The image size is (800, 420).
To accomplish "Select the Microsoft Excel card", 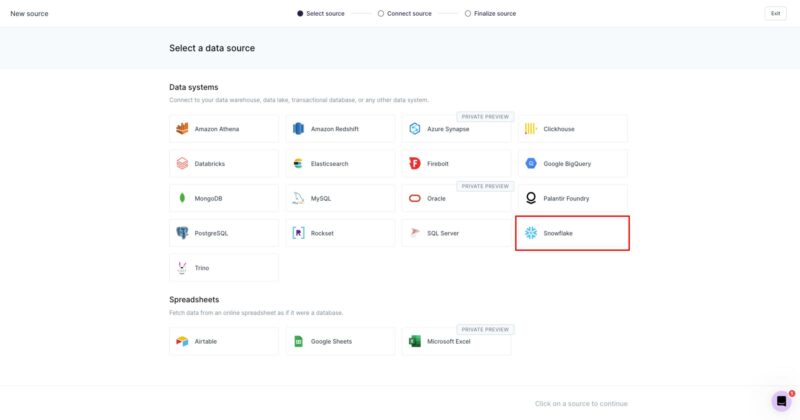I will coord(456,341).
